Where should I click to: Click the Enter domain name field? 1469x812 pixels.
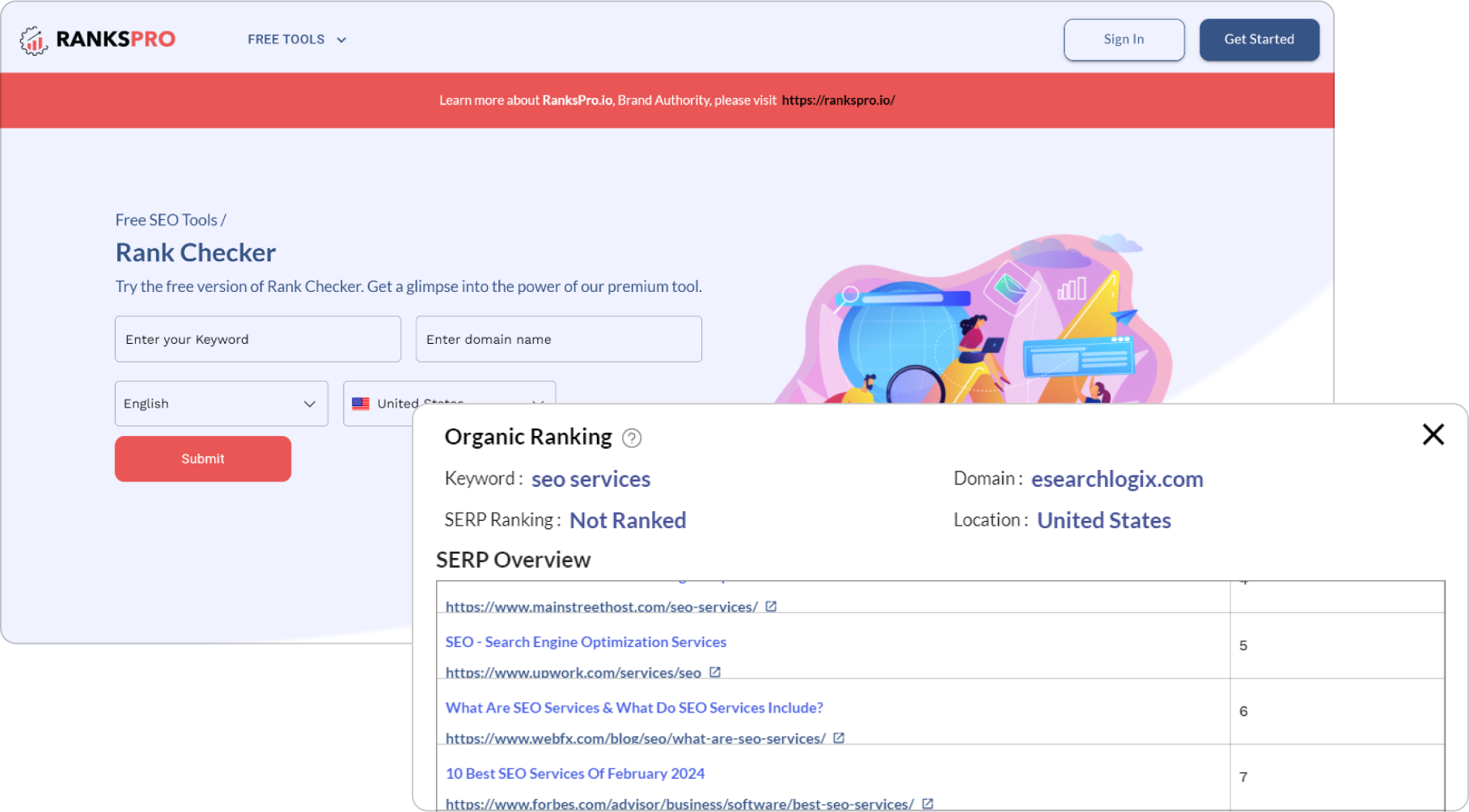(x=558, y=339)
